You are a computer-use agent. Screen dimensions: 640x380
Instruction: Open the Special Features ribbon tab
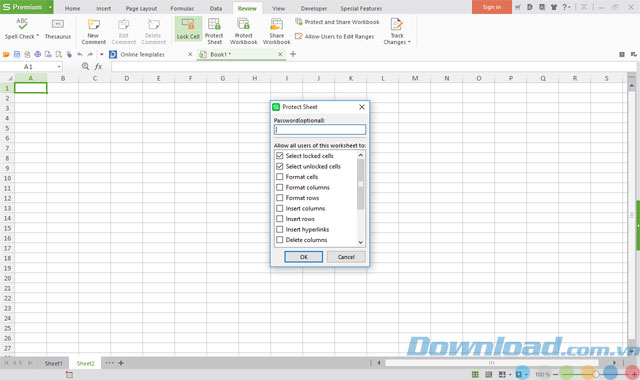(361, 8)
